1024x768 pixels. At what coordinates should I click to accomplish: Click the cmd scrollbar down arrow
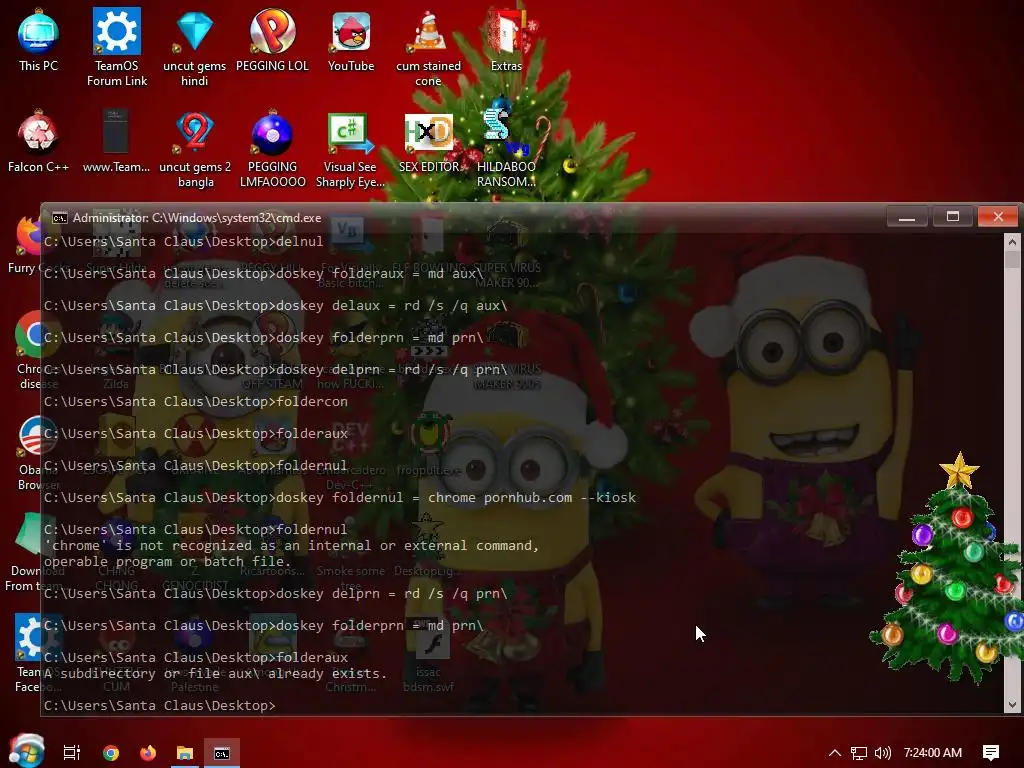click(1012, 705)
